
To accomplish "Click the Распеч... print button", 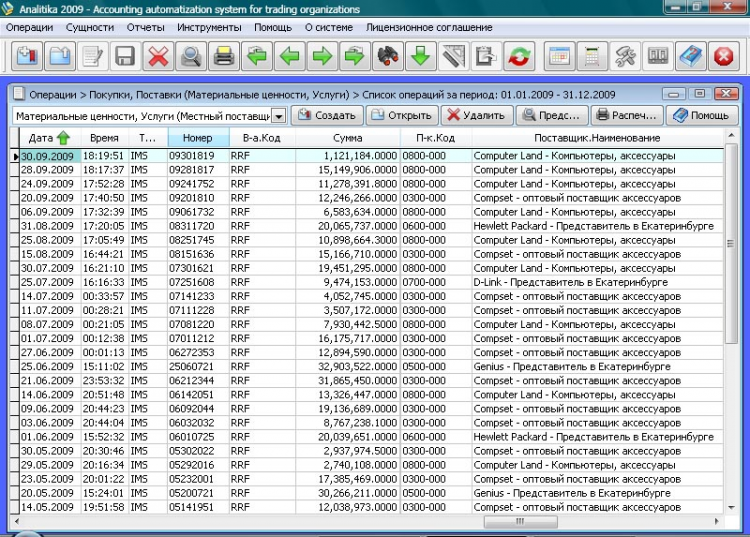I will point(627,115).
